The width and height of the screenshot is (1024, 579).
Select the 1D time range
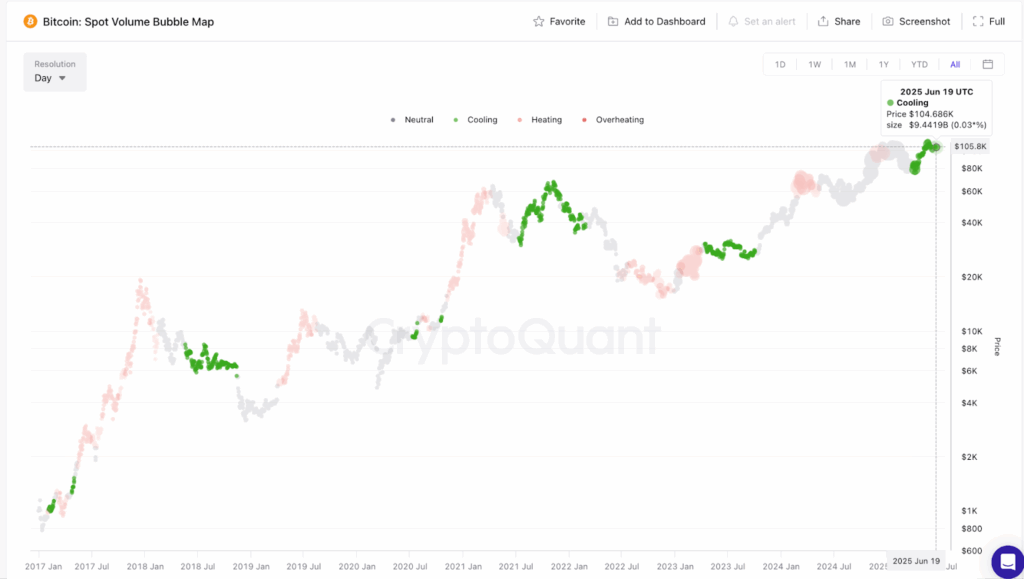point(780,65)
